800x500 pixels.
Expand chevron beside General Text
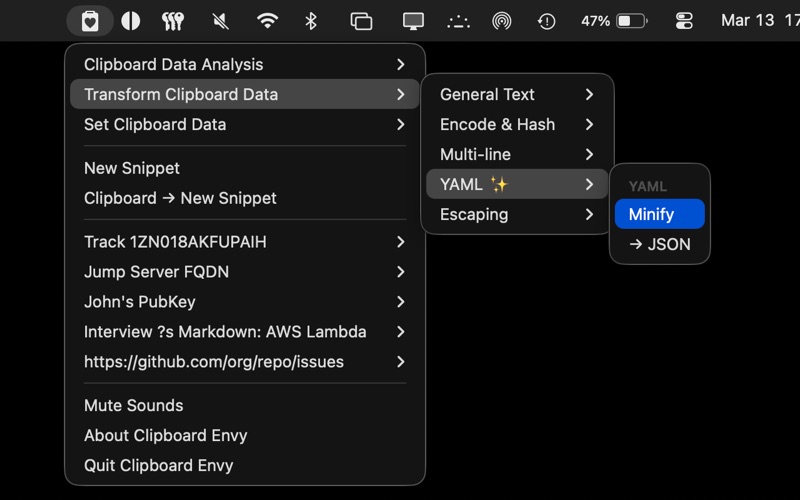[589, 94]
